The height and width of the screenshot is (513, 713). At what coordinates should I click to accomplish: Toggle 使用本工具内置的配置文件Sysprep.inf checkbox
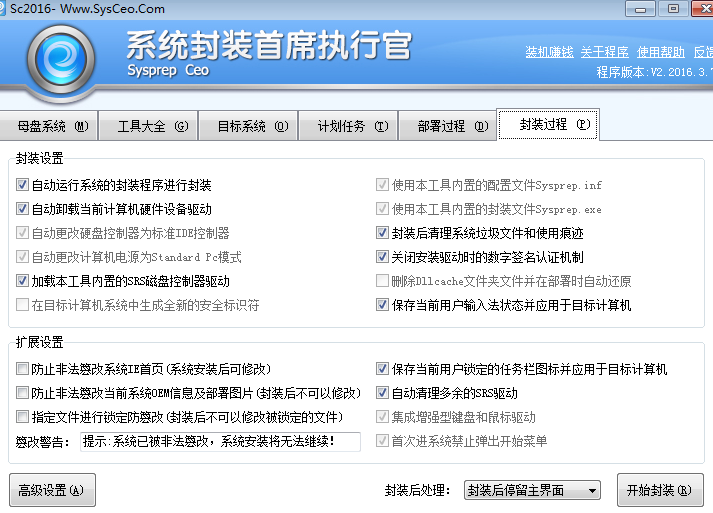382,185
